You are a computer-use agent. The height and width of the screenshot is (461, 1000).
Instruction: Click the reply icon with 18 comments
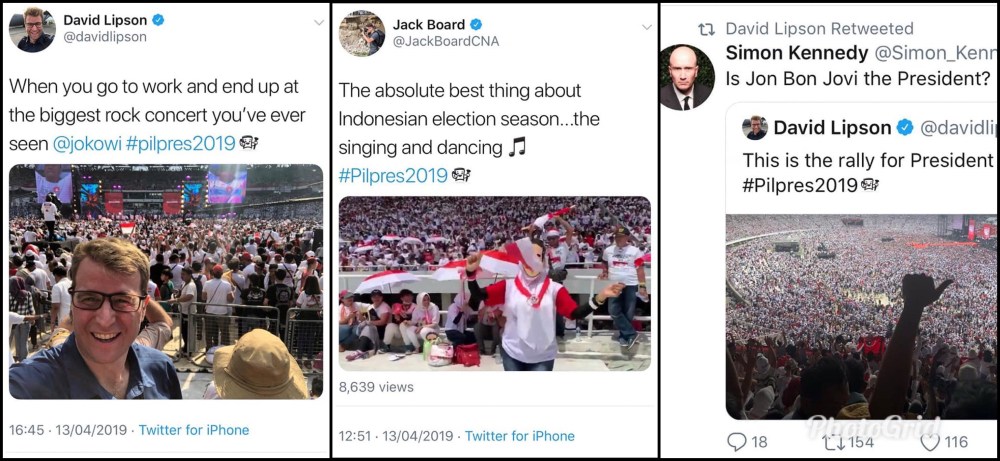tap(737, 441)
